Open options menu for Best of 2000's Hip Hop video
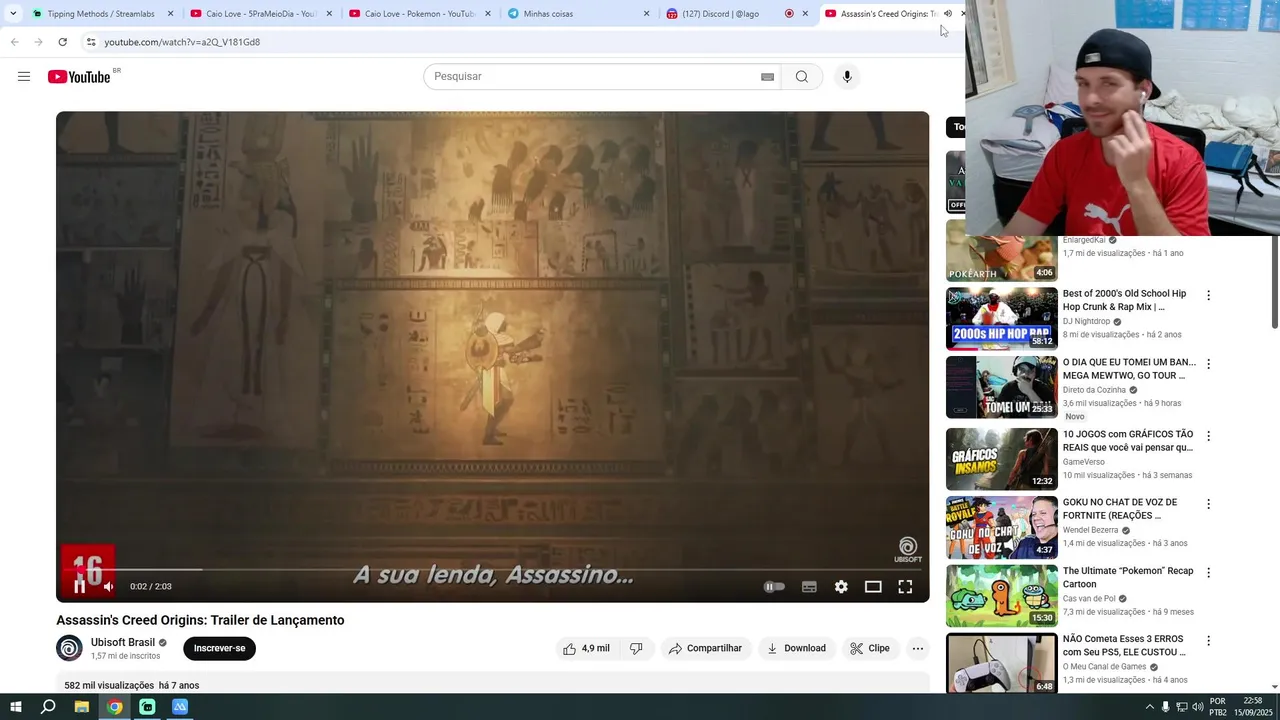Screen dimensions: 1280x720 pyautogui.click(x=1208, y=296)
